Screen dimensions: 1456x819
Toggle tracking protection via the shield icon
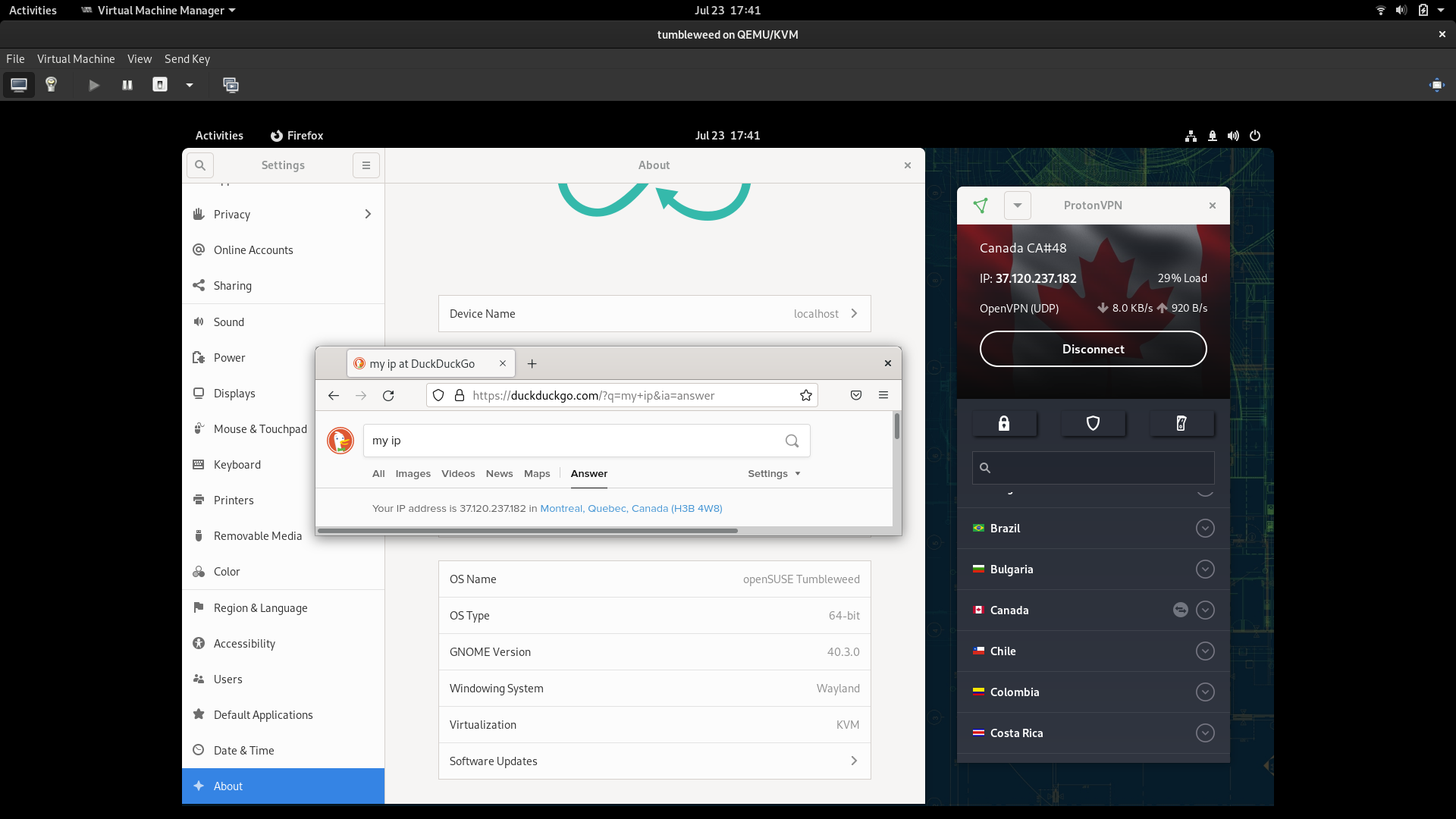[438, 395]
